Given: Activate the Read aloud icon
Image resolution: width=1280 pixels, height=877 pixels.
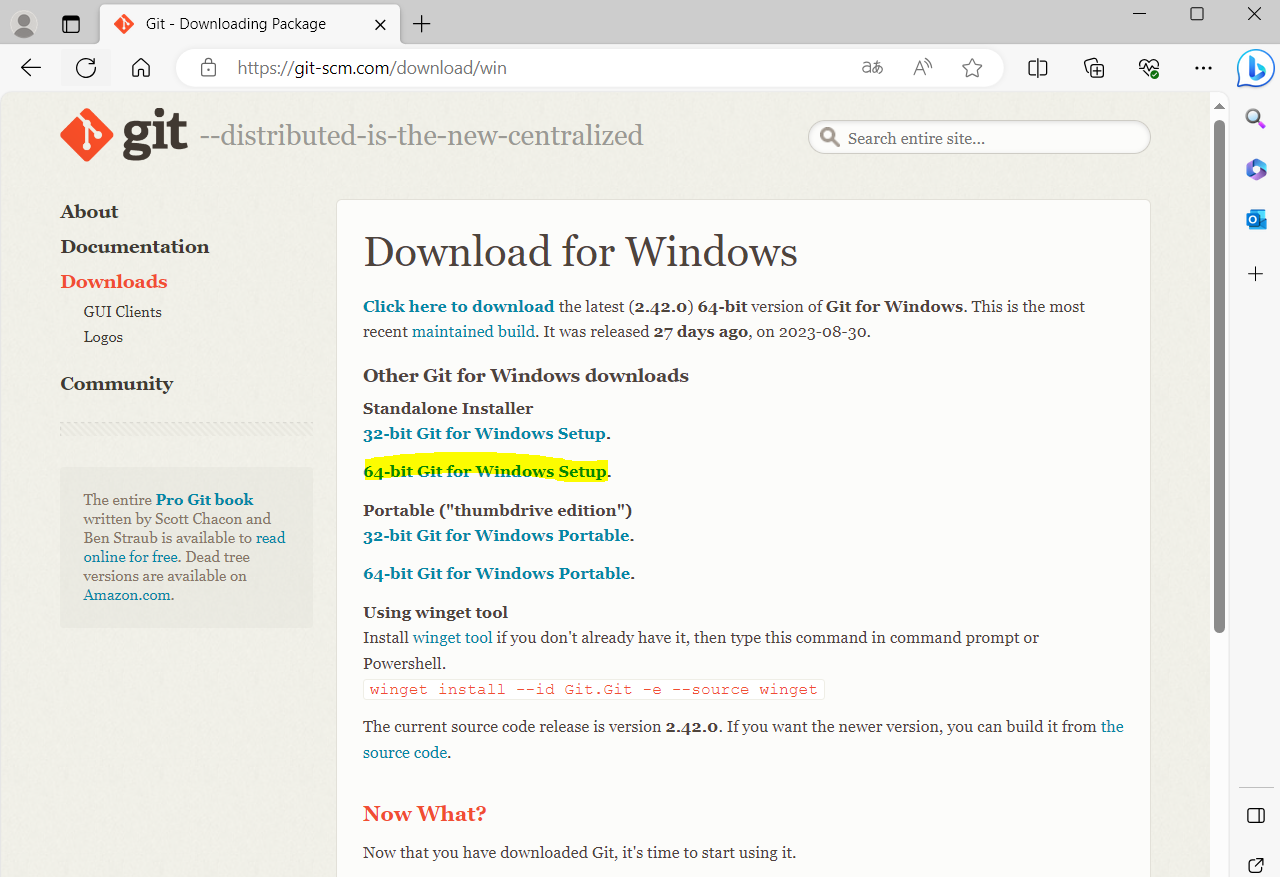Looking at the screenshot, I should tap(923, 68).
